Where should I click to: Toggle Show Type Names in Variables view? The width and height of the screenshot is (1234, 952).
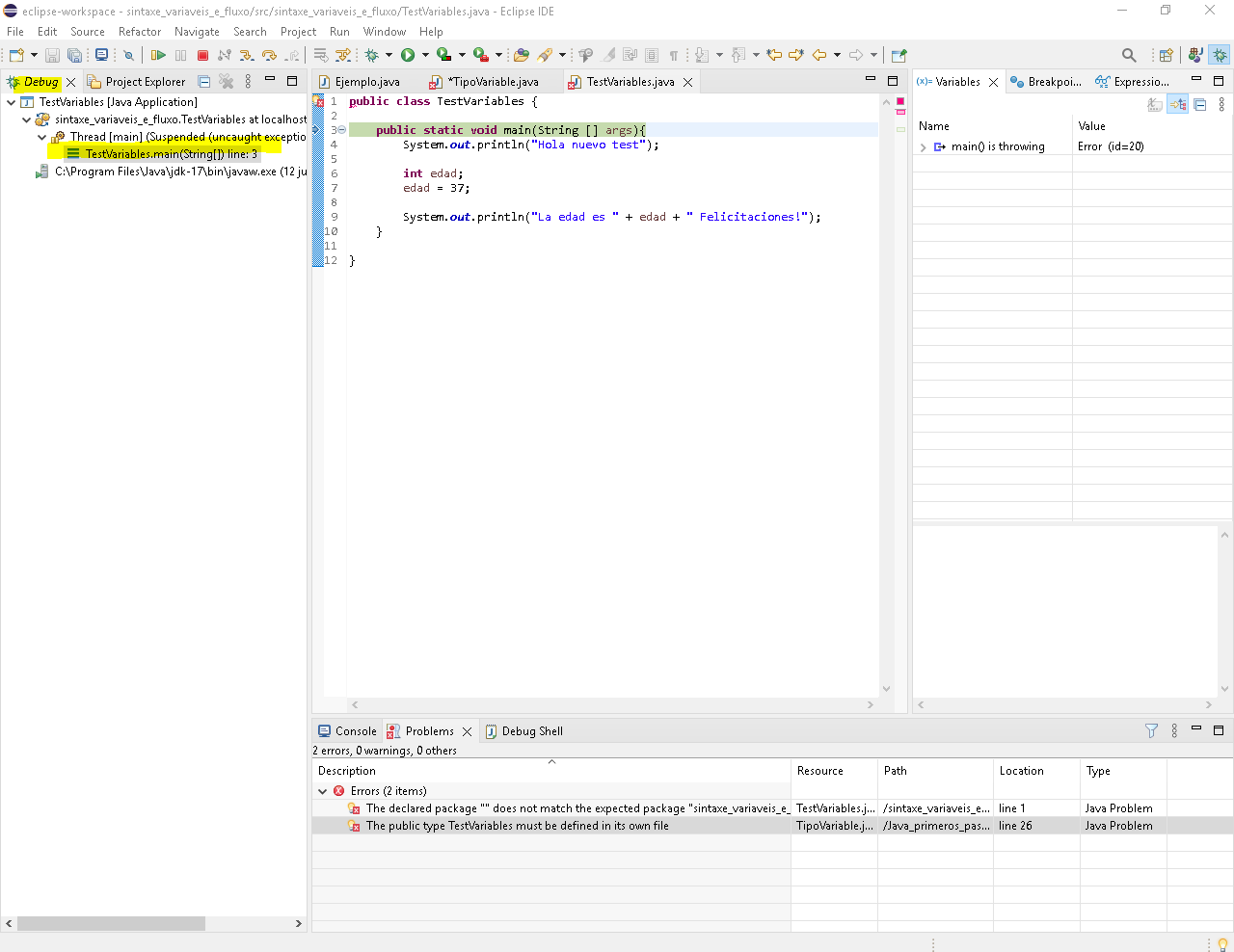pos(1155,104)
